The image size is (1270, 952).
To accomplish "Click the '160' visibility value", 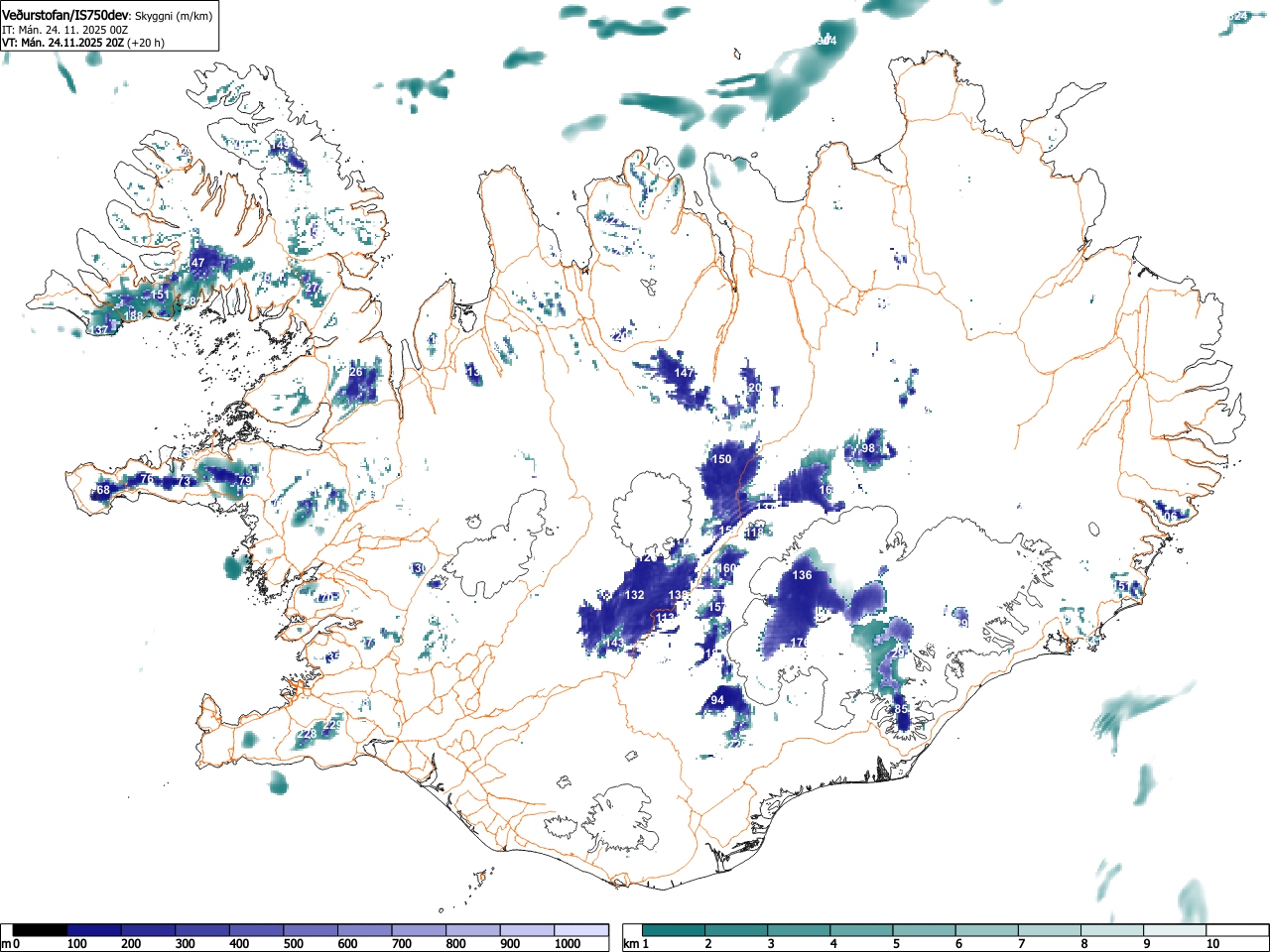I will coord(728,569).
